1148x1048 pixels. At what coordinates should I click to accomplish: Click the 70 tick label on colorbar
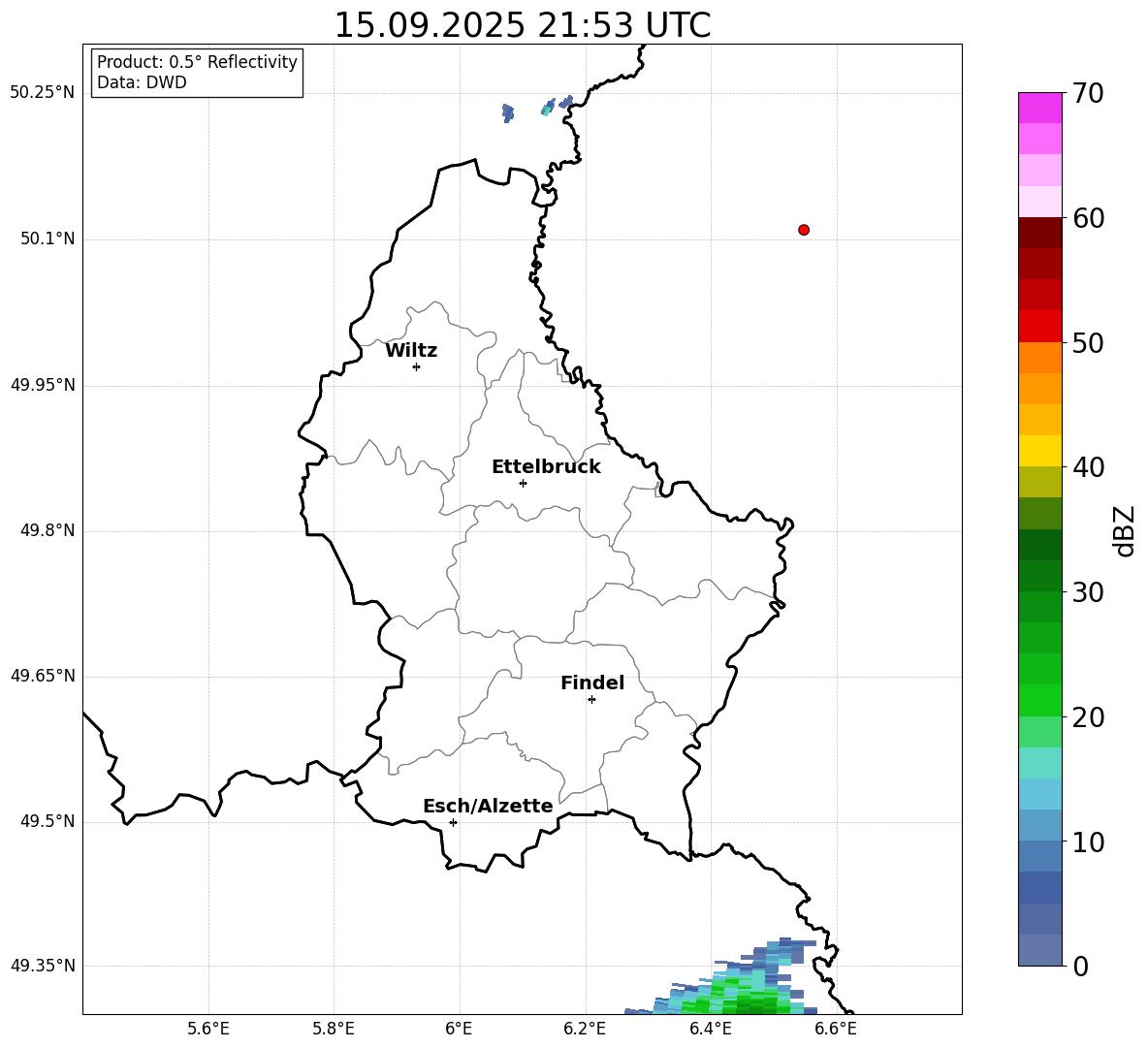pos(1087,94)
